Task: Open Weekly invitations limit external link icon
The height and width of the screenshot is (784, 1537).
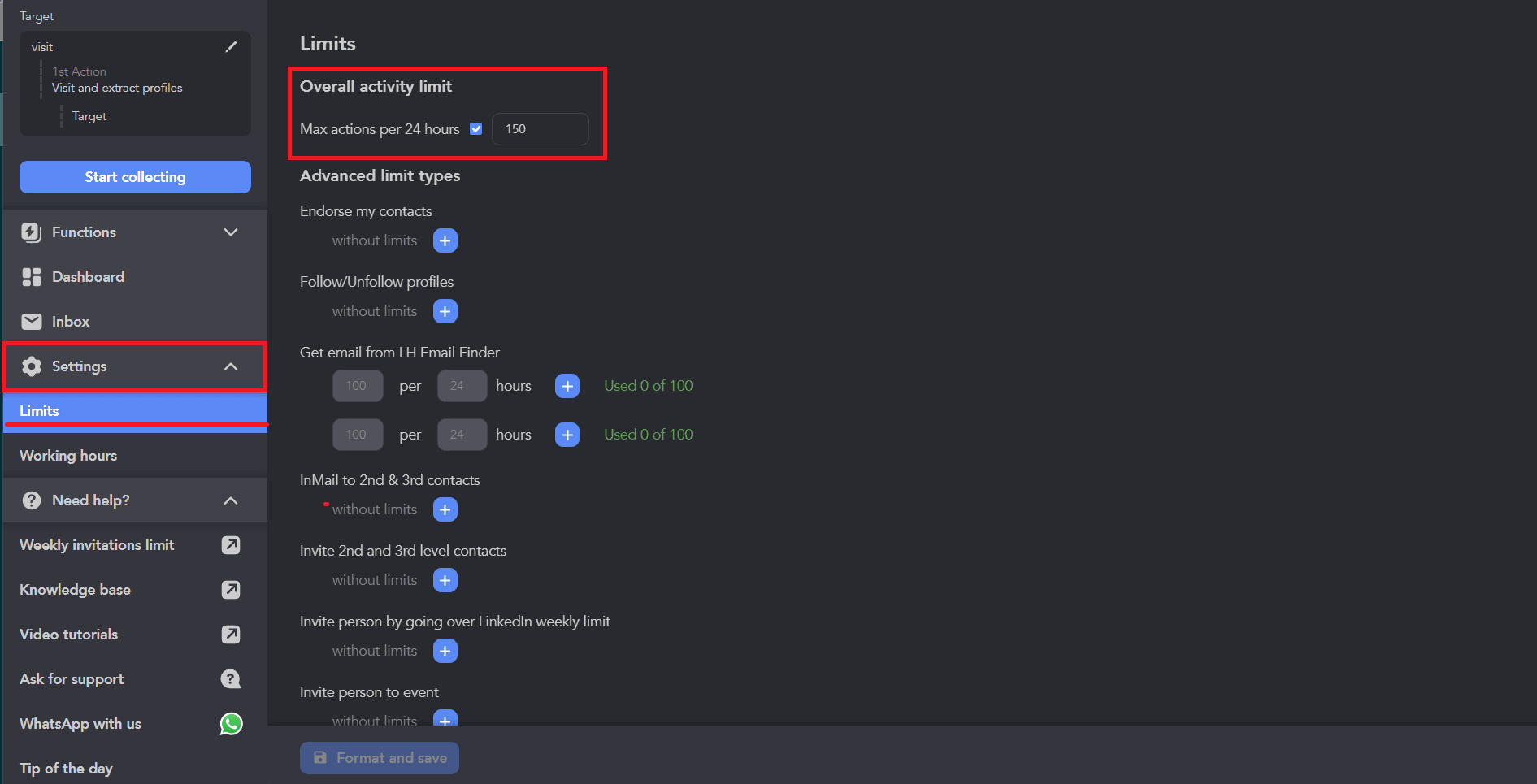Action: point(231,545)
